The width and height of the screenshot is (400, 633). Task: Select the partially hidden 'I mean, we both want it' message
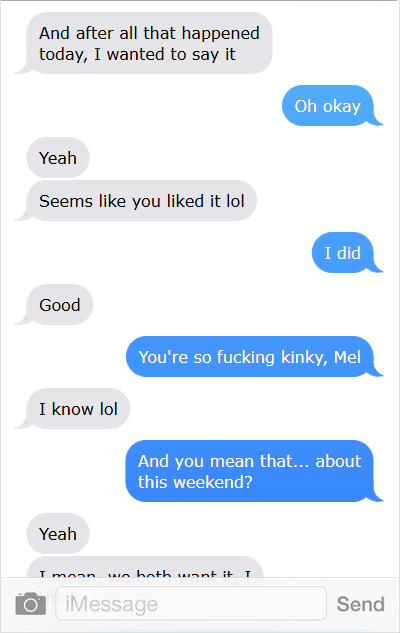(x=145, y=567)
